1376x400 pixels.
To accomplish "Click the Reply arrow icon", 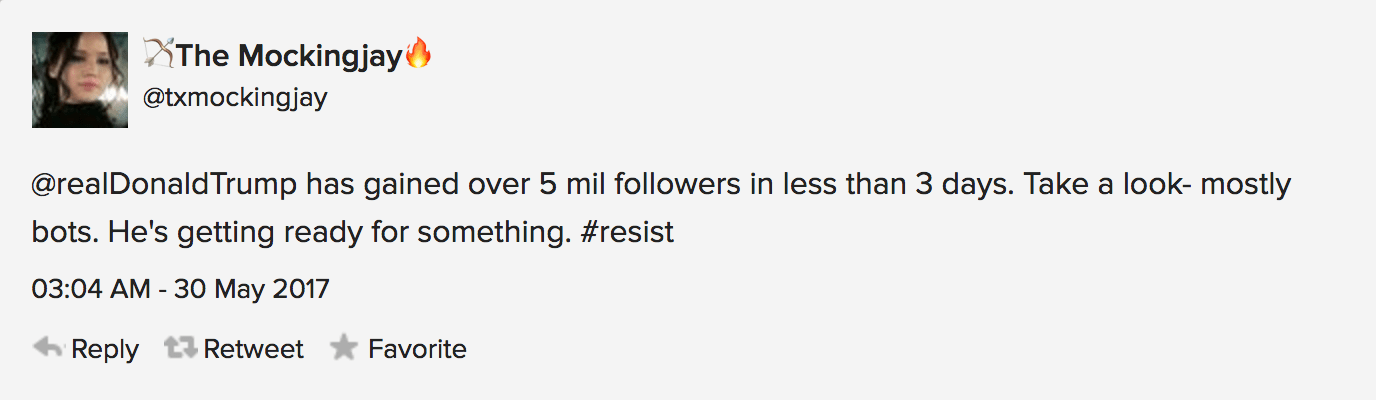I will coord(48,348).
